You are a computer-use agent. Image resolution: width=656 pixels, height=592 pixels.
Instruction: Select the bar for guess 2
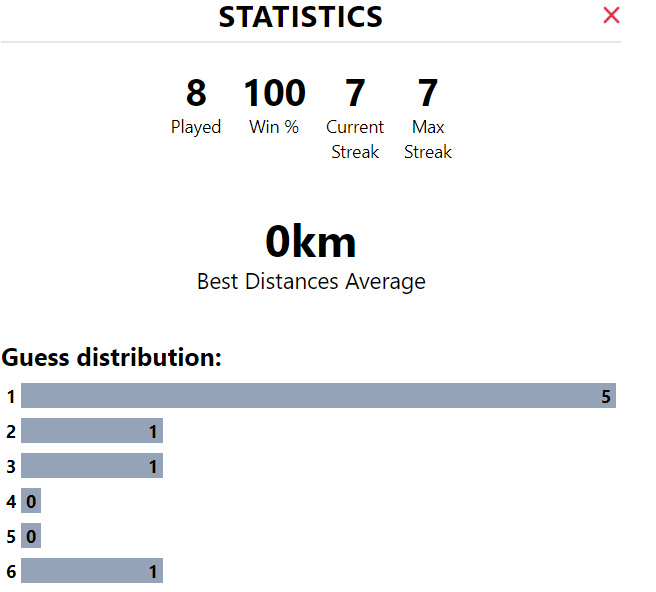[x=91, y=431]
